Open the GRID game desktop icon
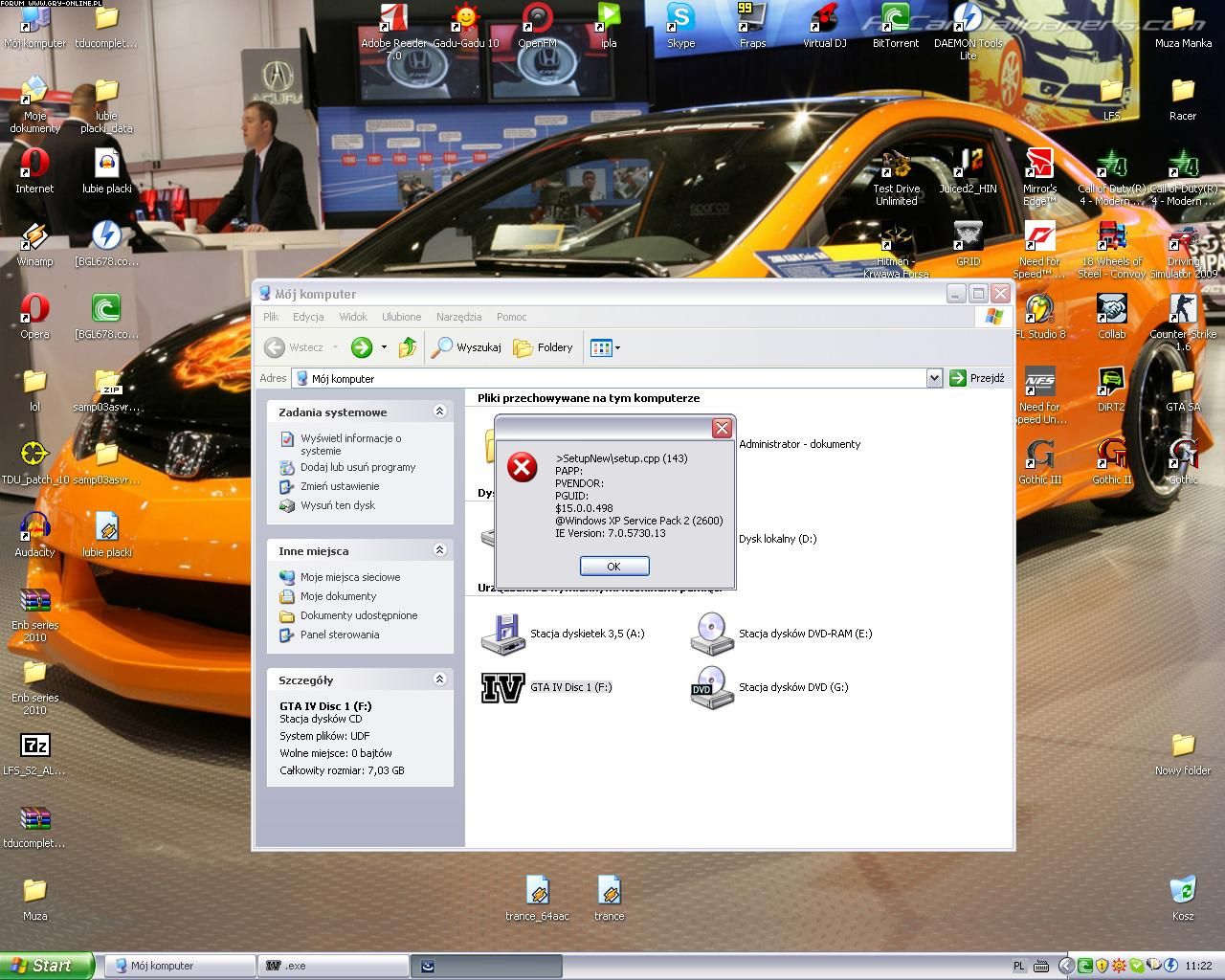Screen dimensions: 1225x980 pos(968,245)
